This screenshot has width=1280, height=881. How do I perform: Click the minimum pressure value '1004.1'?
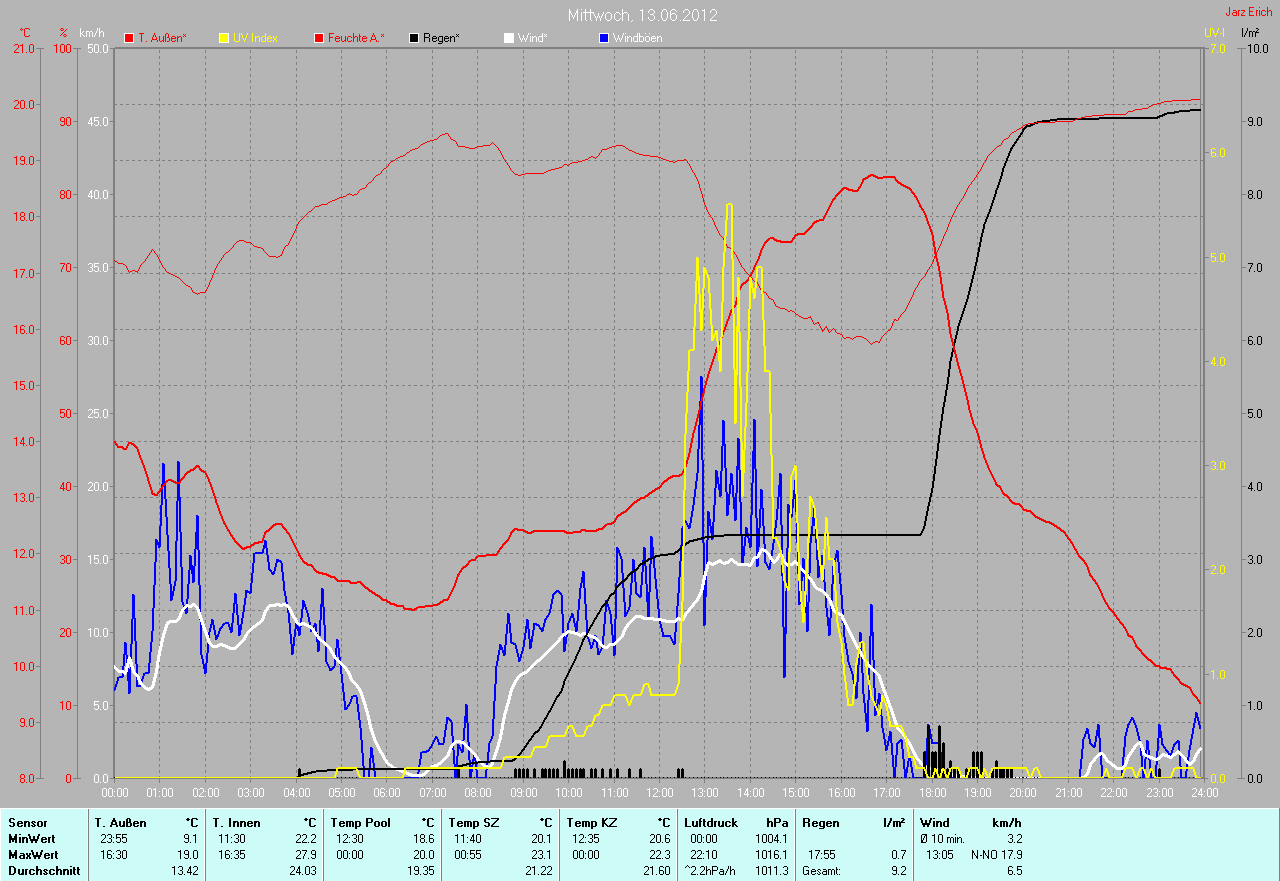(x=771, y=839)
